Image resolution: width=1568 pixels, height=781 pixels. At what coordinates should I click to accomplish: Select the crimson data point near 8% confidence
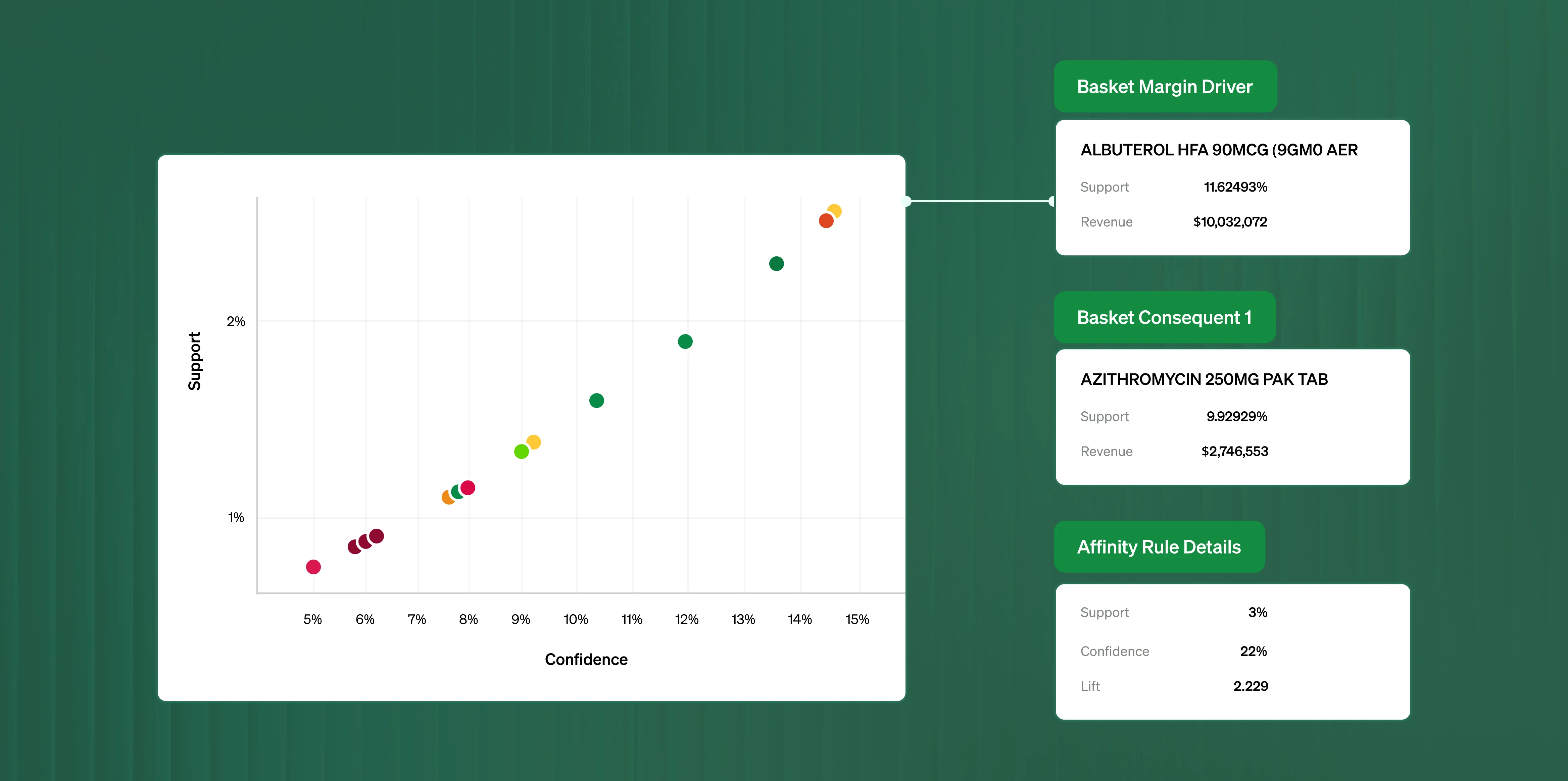(468, 487)
